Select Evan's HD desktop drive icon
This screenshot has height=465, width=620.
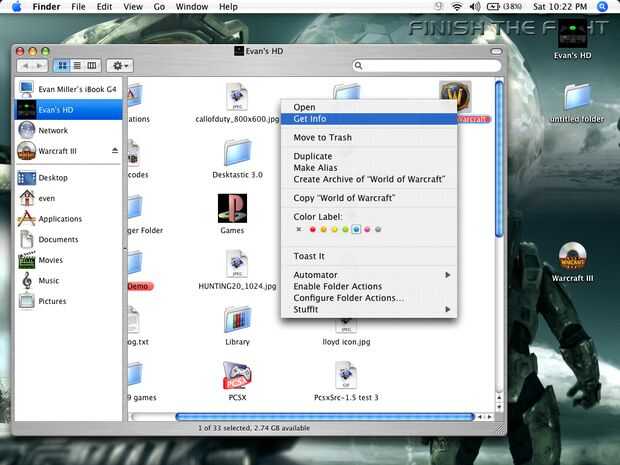572,34
